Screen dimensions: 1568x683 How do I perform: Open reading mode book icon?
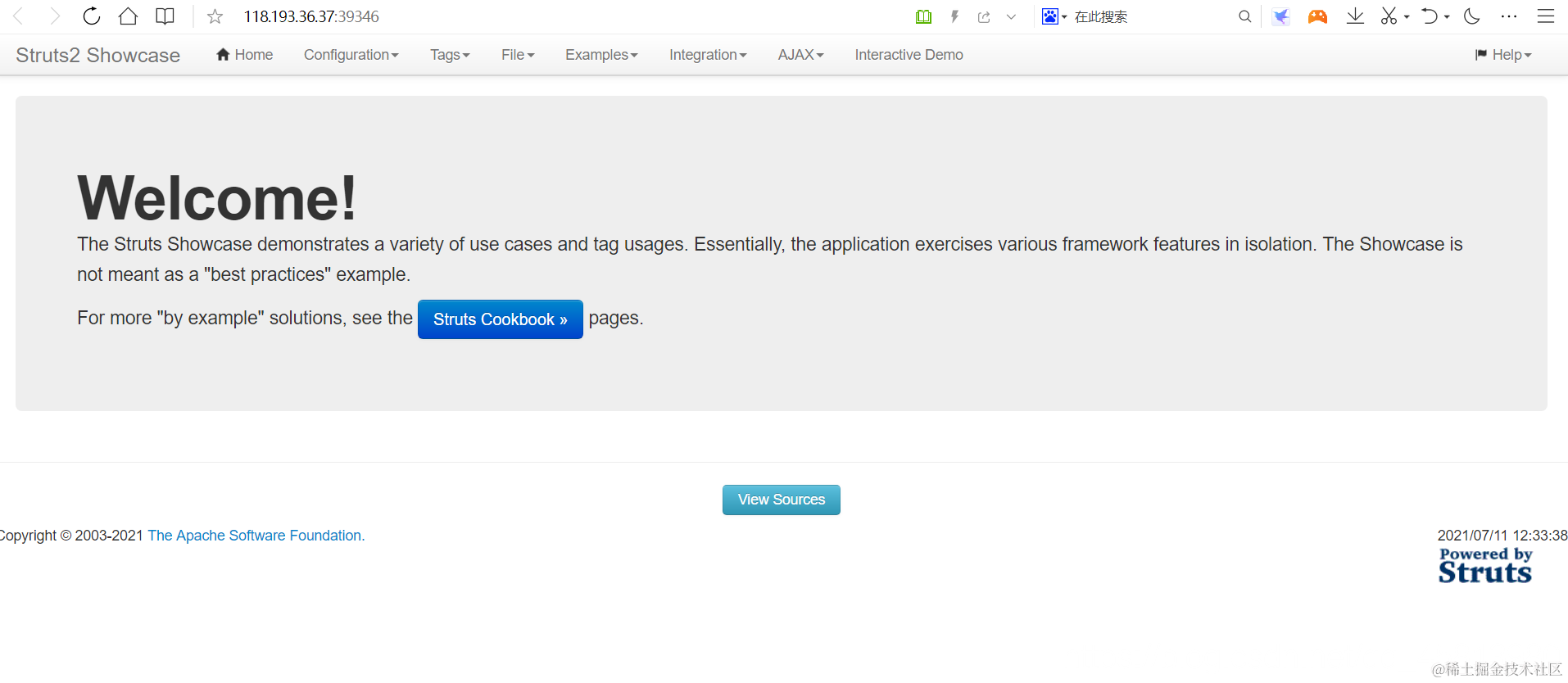(165, 16)
